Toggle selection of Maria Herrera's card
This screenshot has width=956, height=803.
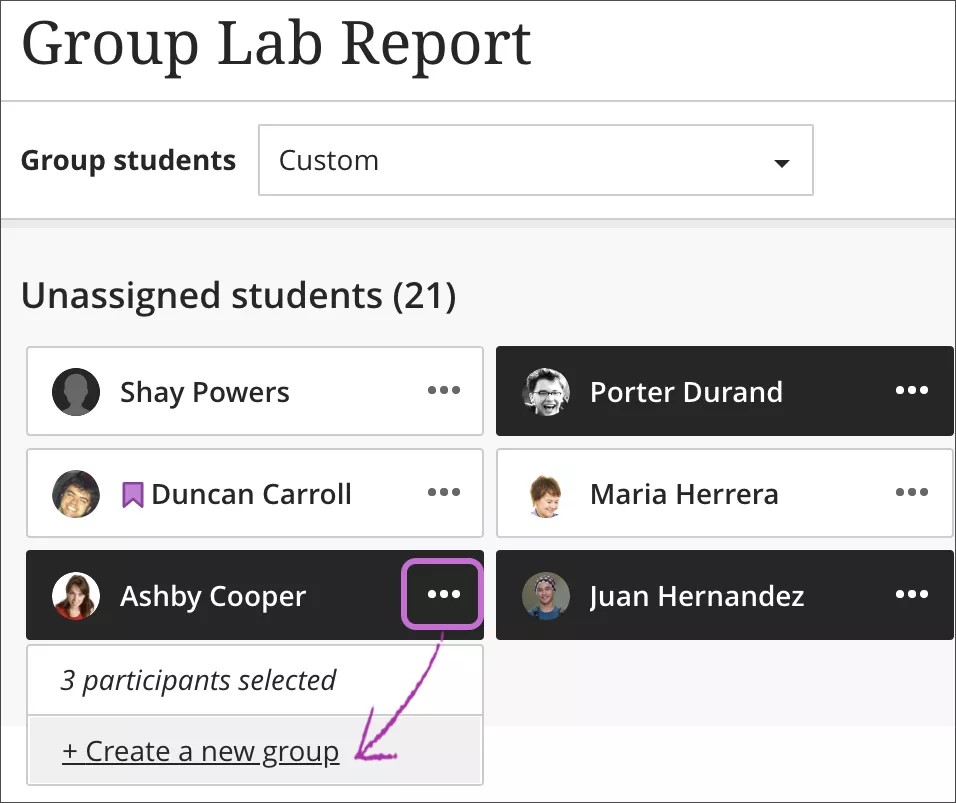pos(700,493)
